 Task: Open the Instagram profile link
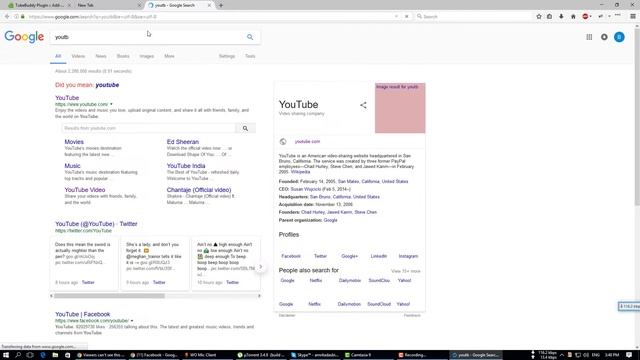point(408,256)
